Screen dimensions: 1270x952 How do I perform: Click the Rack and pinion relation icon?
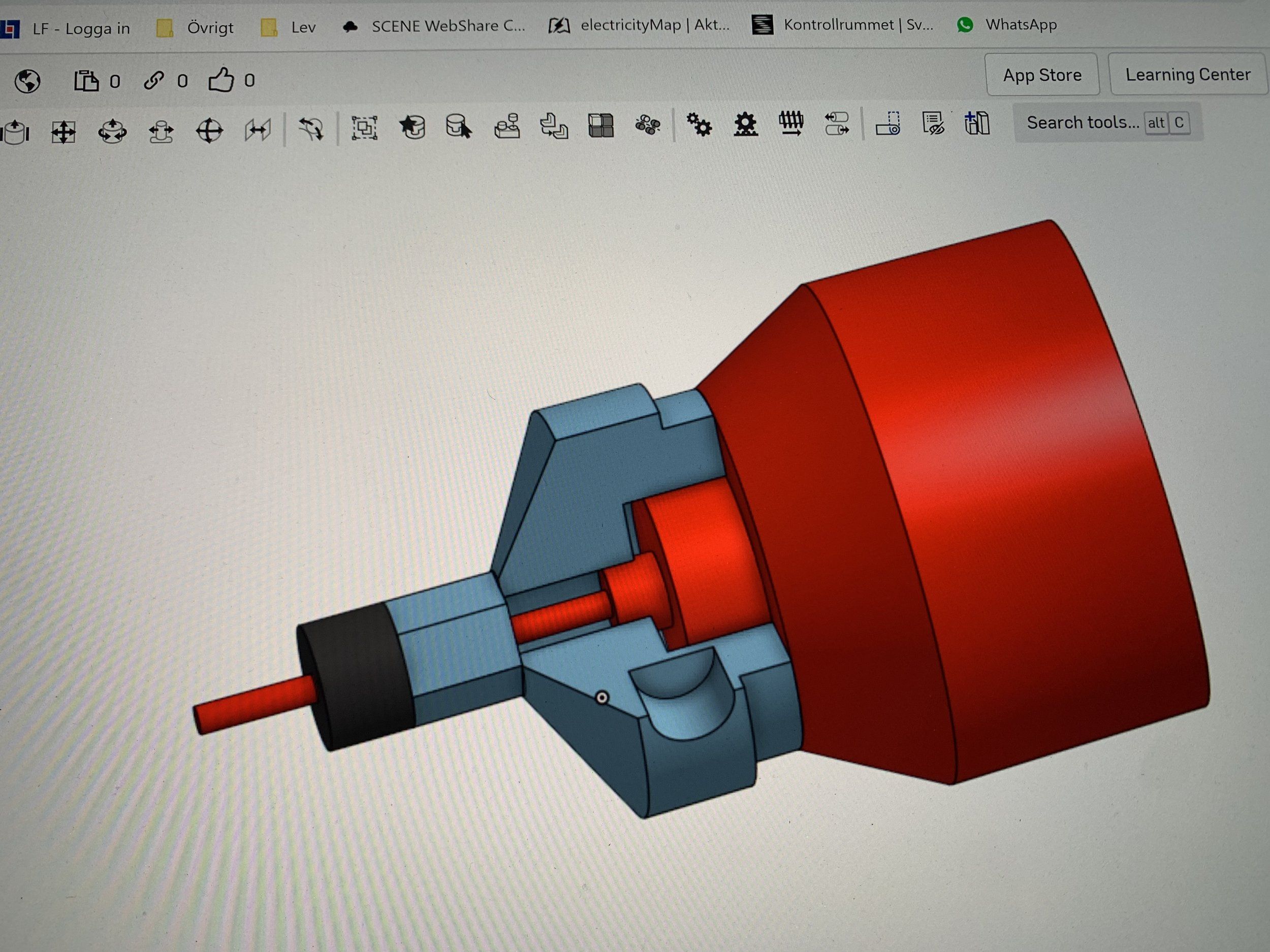click(745, 124)
